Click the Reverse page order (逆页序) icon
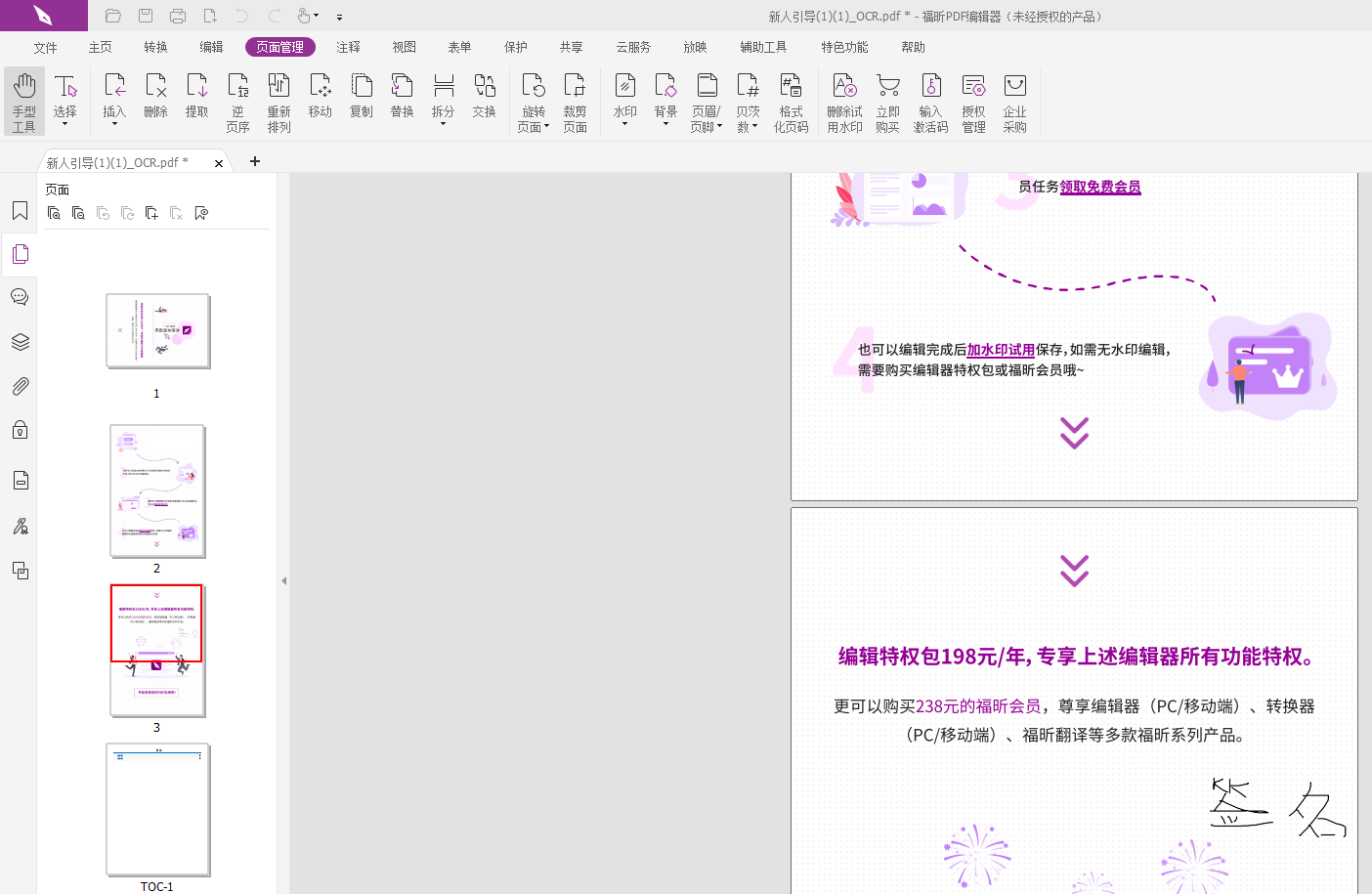The width and height of the screenshot is (1372, 894). 237,101
